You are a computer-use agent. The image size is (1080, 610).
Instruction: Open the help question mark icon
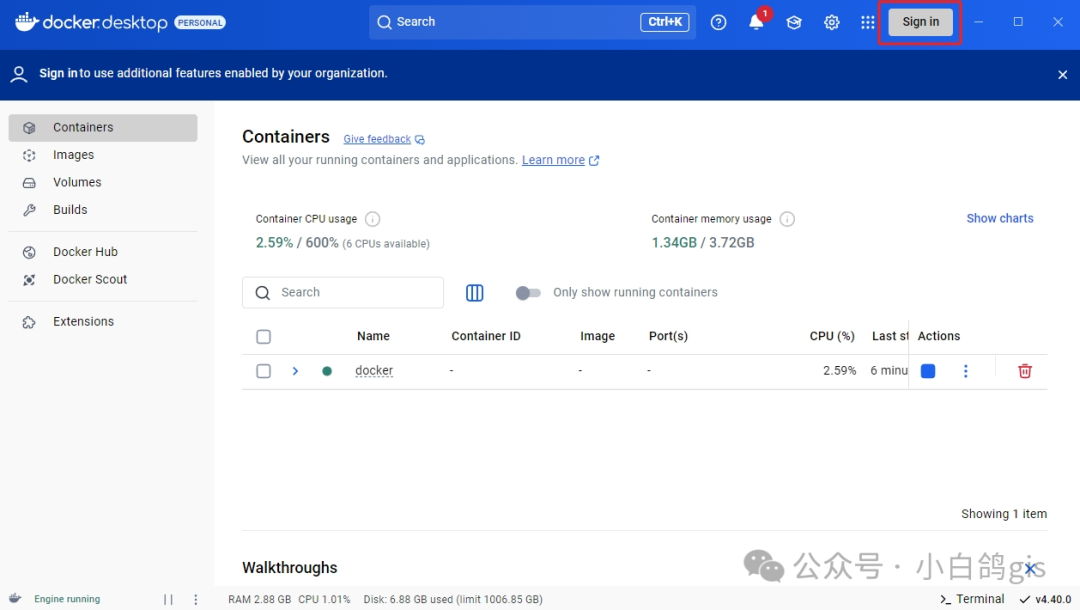[718, 22]
